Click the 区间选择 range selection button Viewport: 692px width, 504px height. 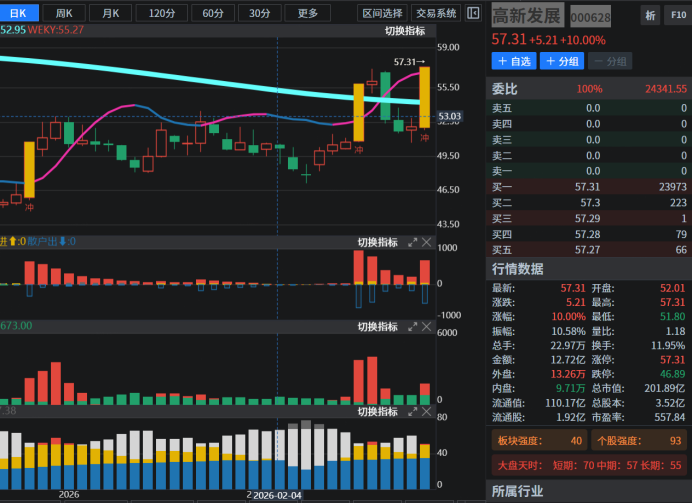pyautogui.click(x=382, y=13)
